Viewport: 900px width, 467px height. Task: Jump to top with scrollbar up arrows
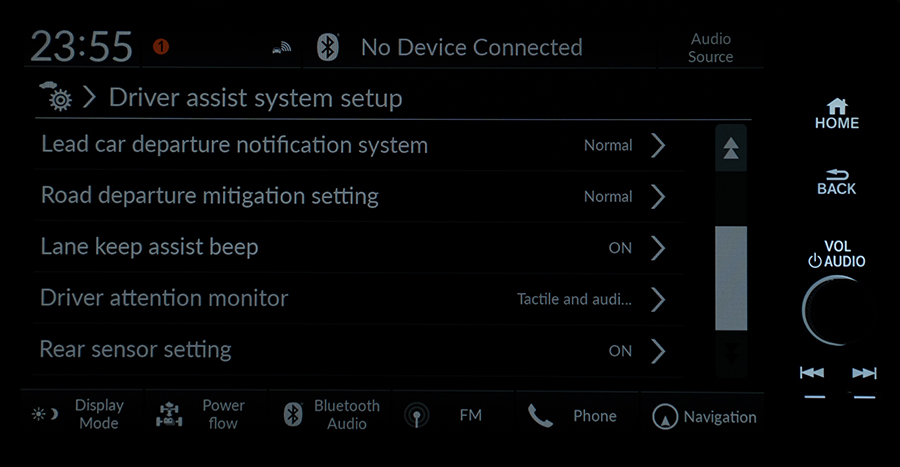pyautogui.click(x=731, y=148)
